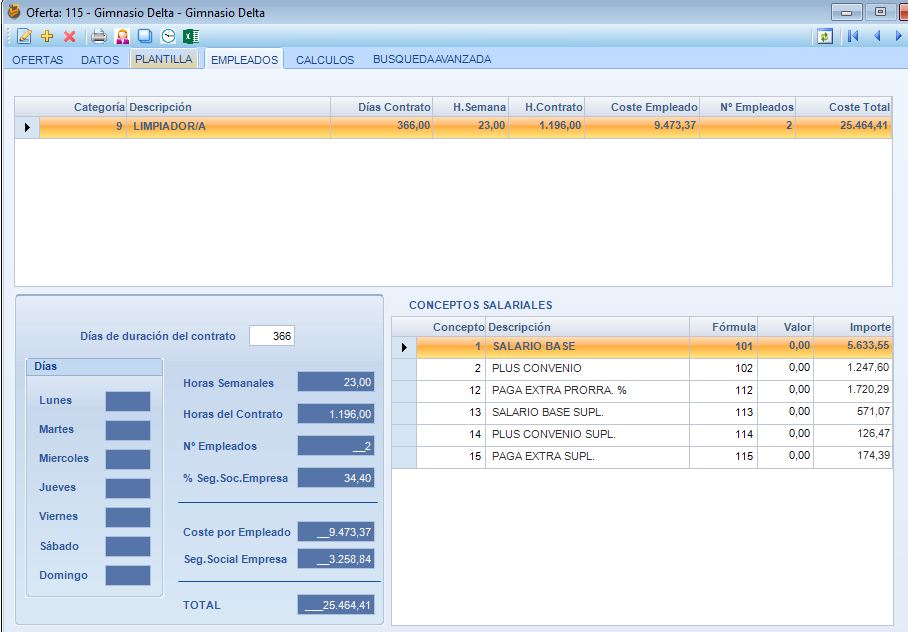This screenshot has height=632, width=908.
Task: Open the BUSQUEDA AVANZADA tab
Action: [x=432, y=59]
